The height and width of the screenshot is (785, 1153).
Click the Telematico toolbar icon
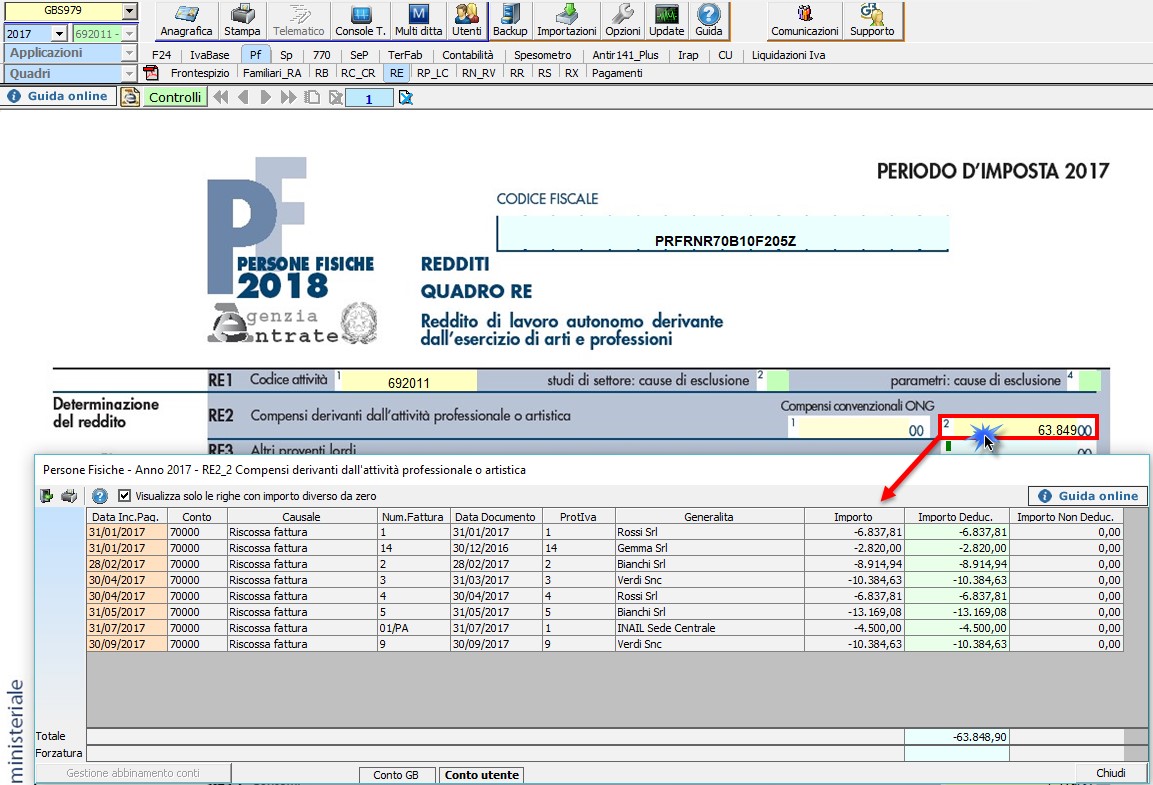299,21
